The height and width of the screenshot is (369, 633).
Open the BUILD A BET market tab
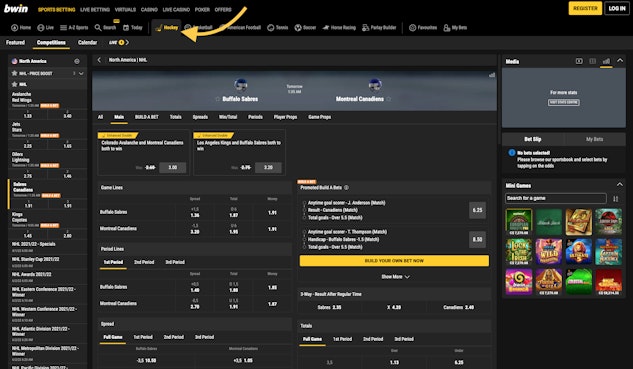[147, 117]
